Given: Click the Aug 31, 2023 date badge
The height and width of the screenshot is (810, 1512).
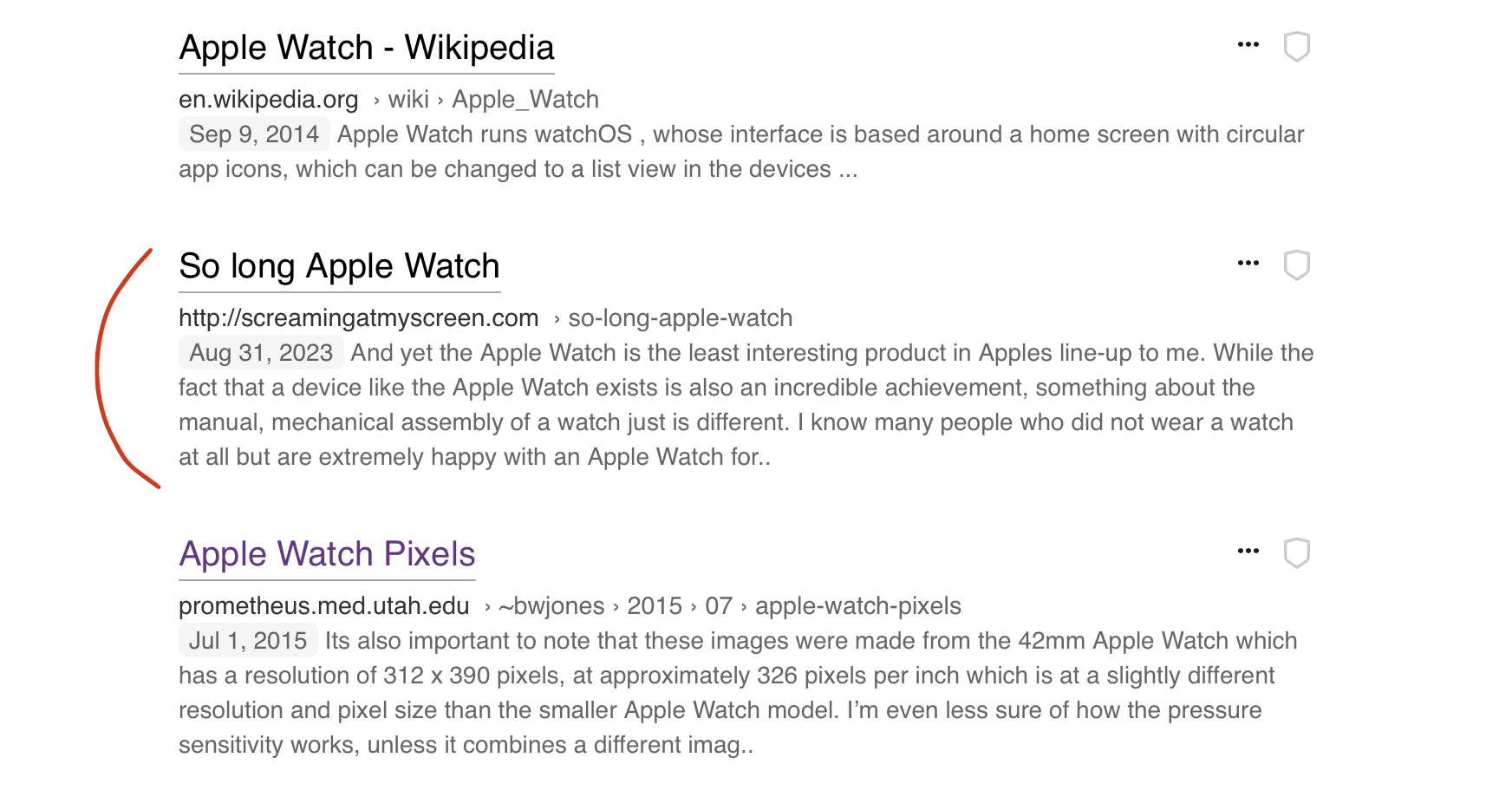Looking at the screenshot, I should pyautogui.click(x=261, y=353).
